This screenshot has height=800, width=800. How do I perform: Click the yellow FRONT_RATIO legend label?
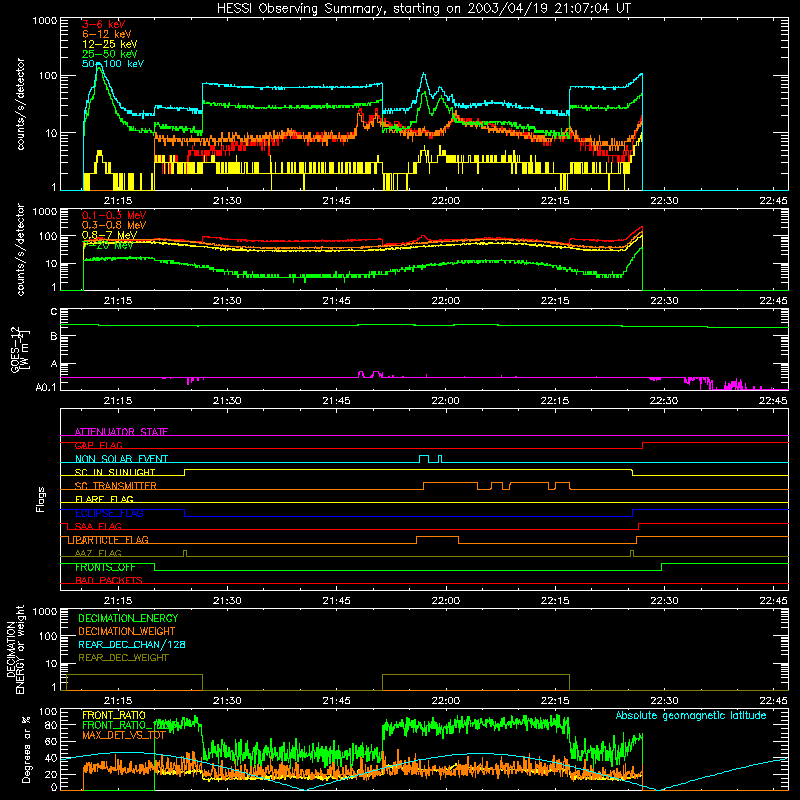point(114,715)
